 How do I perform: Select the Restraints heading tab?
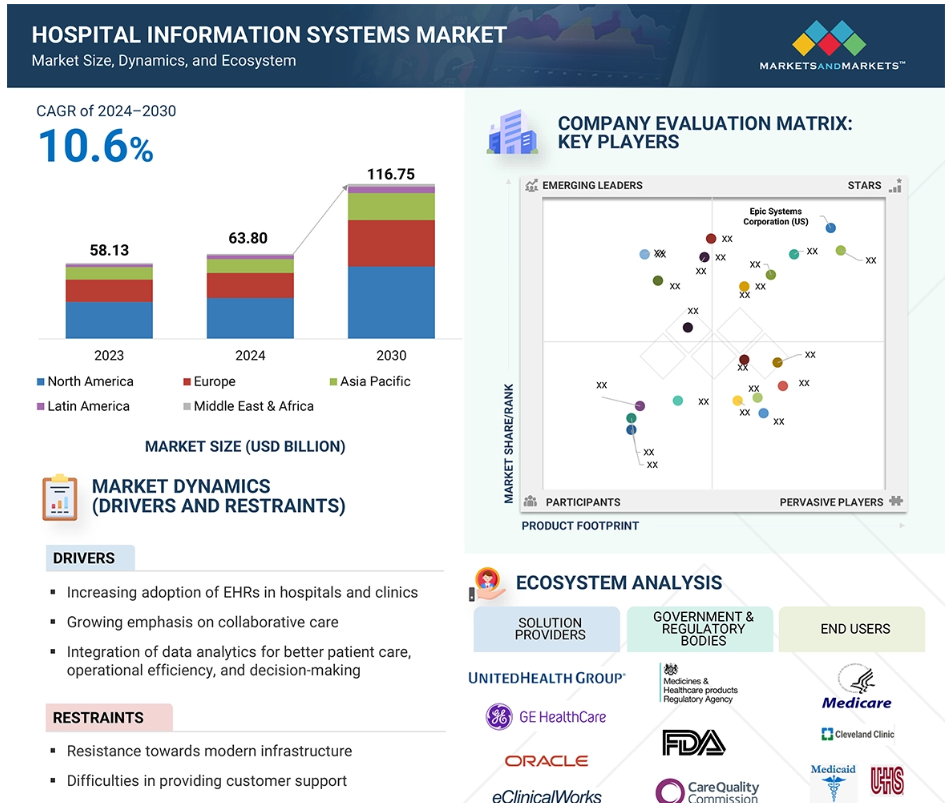(x=109, y=718)
